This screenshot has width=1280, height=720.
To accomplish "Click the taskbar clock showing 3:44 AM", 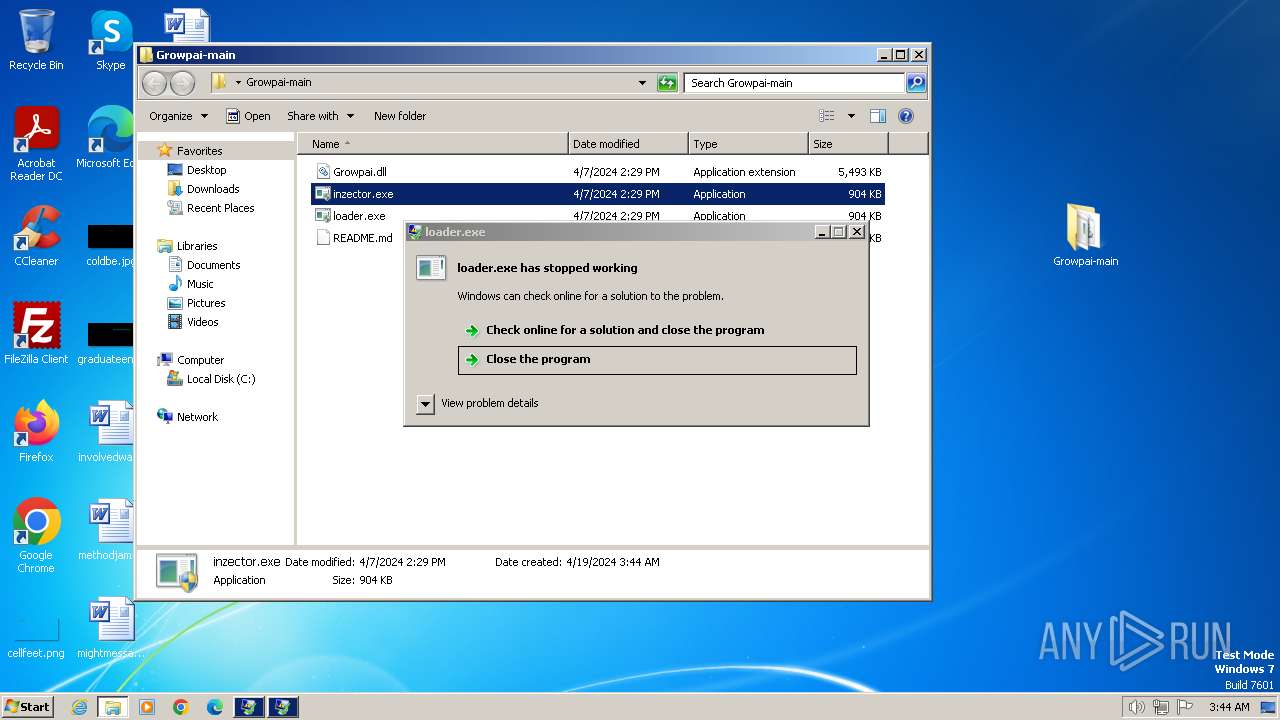I will [1229, 707].
